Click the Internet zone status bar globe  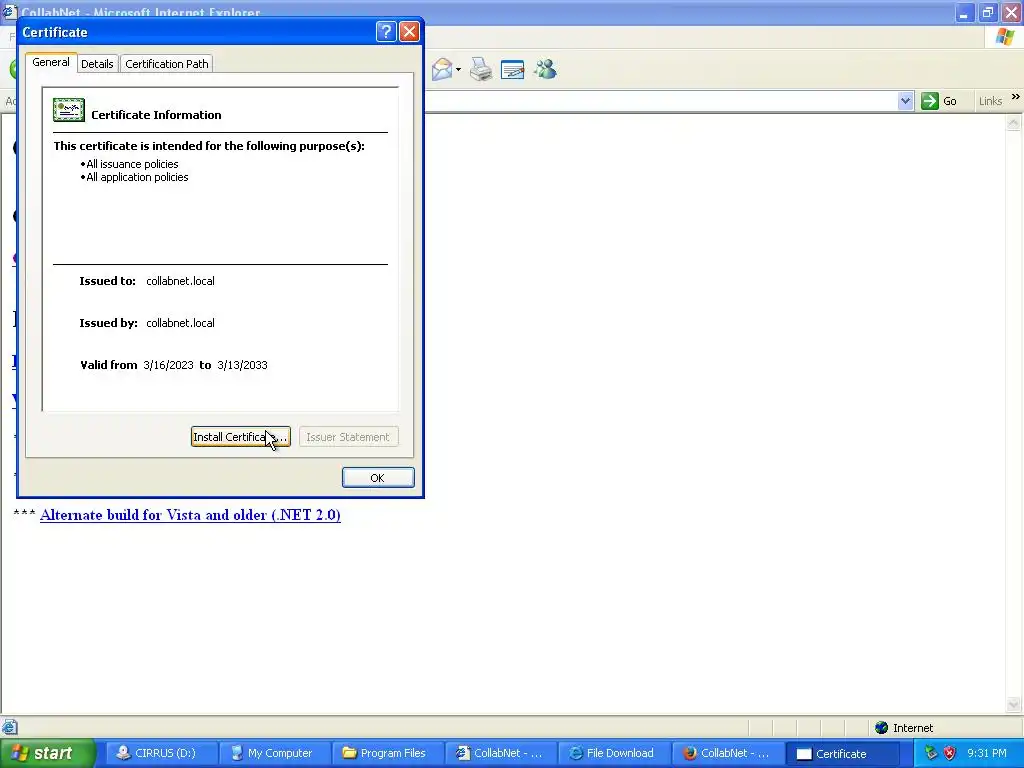(882, 728)
